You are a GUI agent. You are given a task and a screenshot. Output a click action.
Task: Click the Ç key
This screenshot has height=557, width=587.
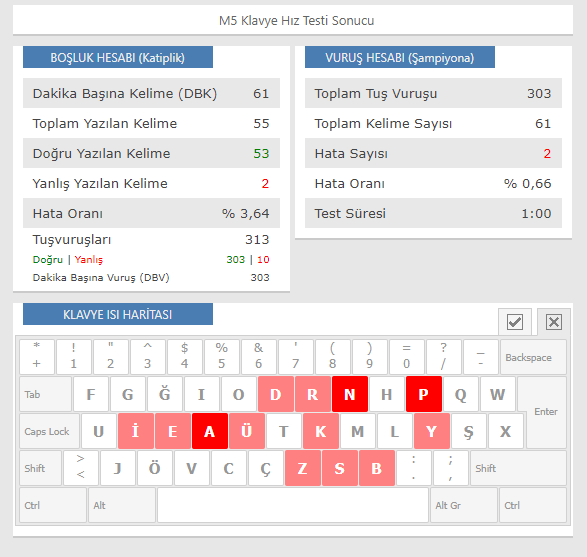265,468
